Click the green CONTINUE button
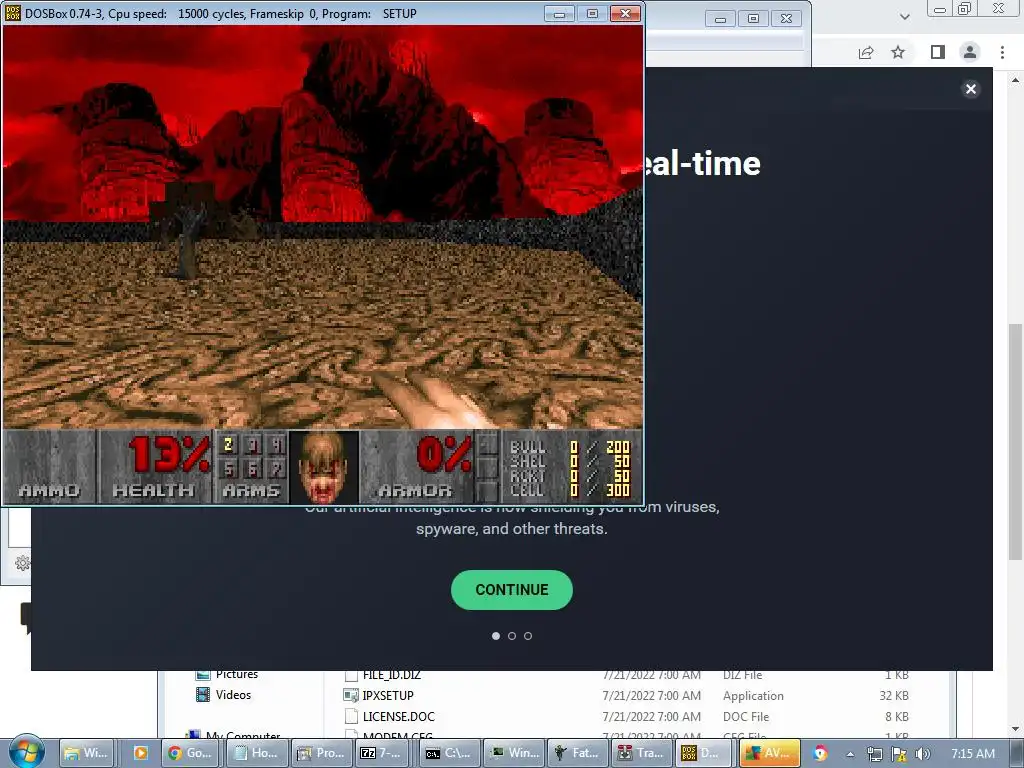 click(512, 590)
